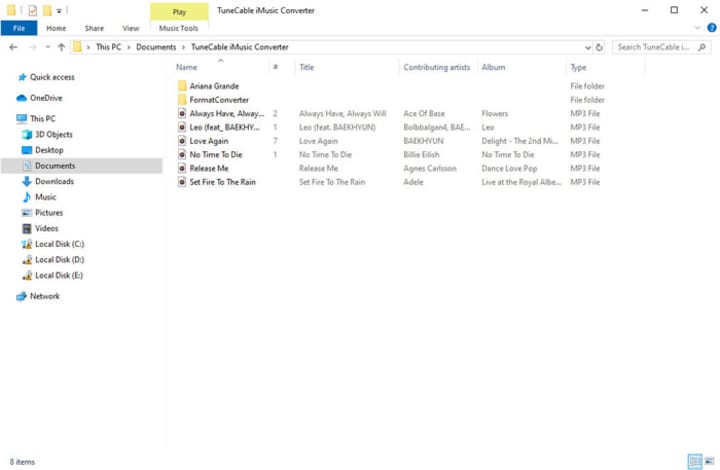Screen dimensions: 720x470
Task: Click the New folder quick access icon
Action: 47,10
